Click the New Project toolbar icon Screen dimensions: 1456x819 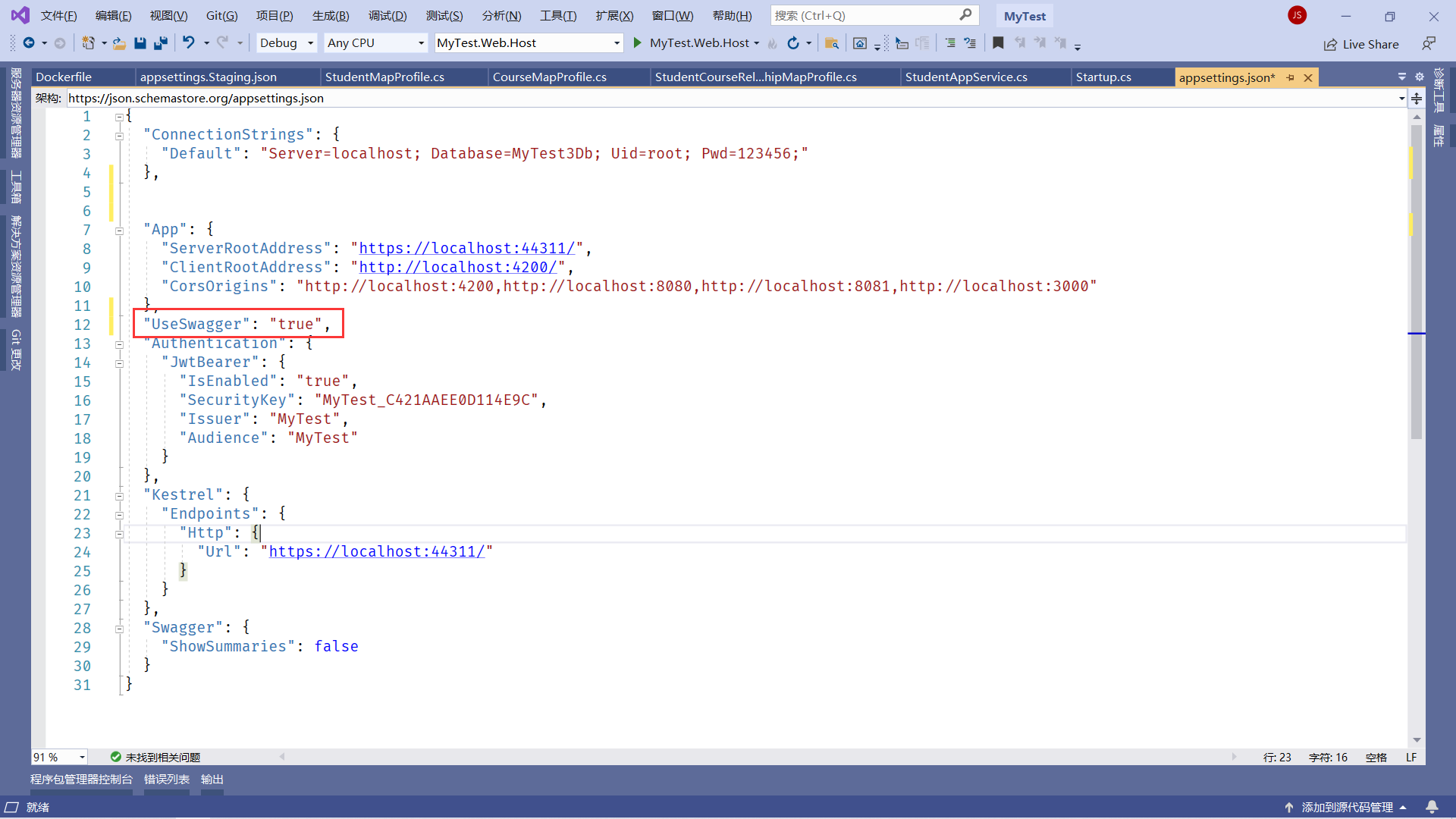[x=89, y=43]
